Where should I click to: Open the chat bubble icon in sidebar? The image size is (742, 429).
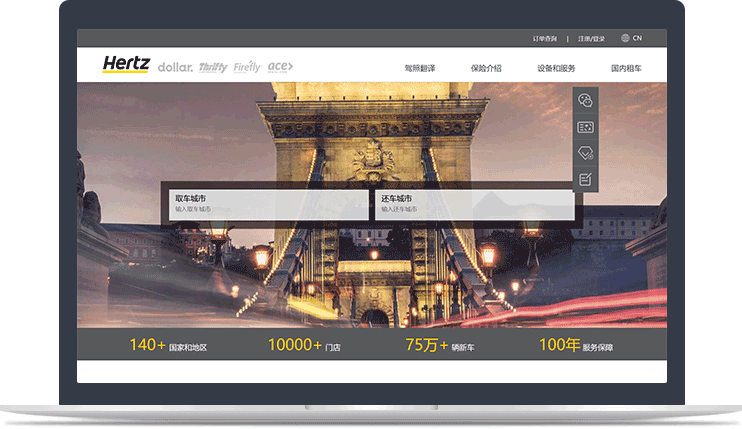pos(586,101)
